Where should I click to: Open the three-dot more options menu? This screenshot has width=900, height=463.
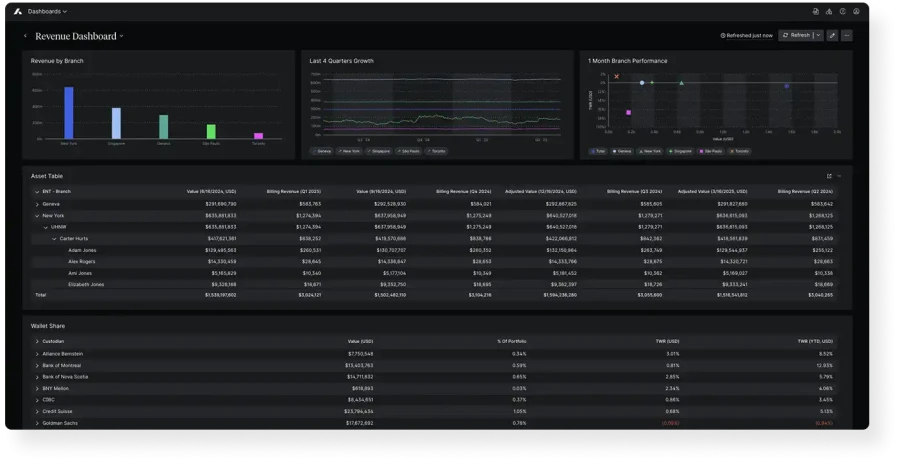pos(847,35)
